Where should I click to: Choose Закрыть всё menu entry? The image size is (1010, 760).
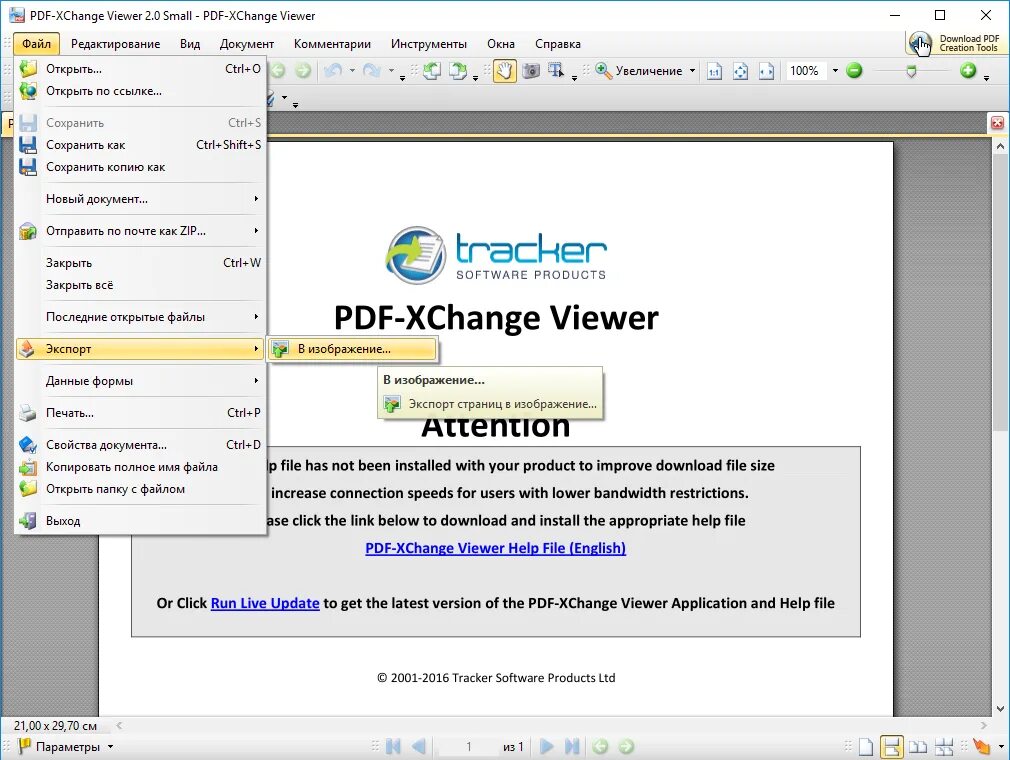pos(140,285)
